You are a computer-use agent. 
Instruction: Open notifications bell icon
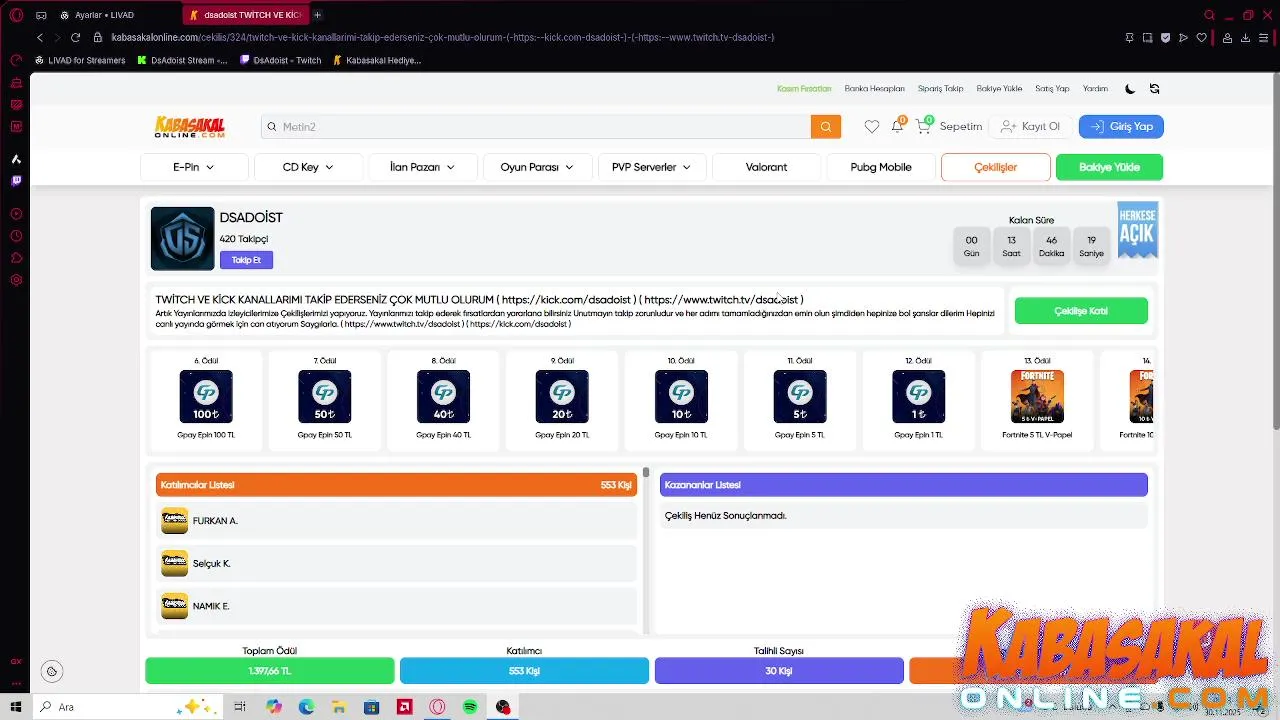pos(897,126)
